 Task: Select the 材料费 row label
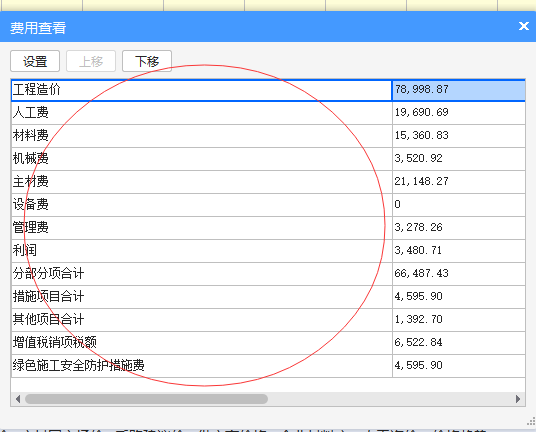click(31, 135)
